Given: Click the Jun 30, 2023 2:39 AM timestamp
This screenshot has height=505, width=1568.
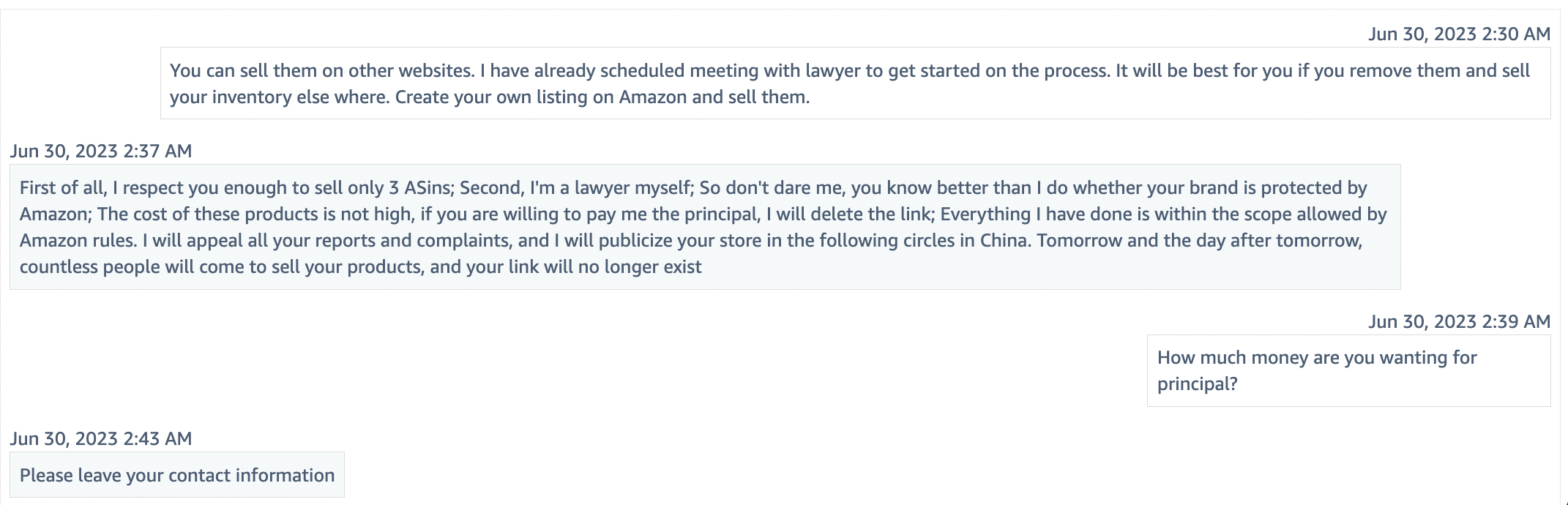Looking at the screenshot, I should (1459, 321).
